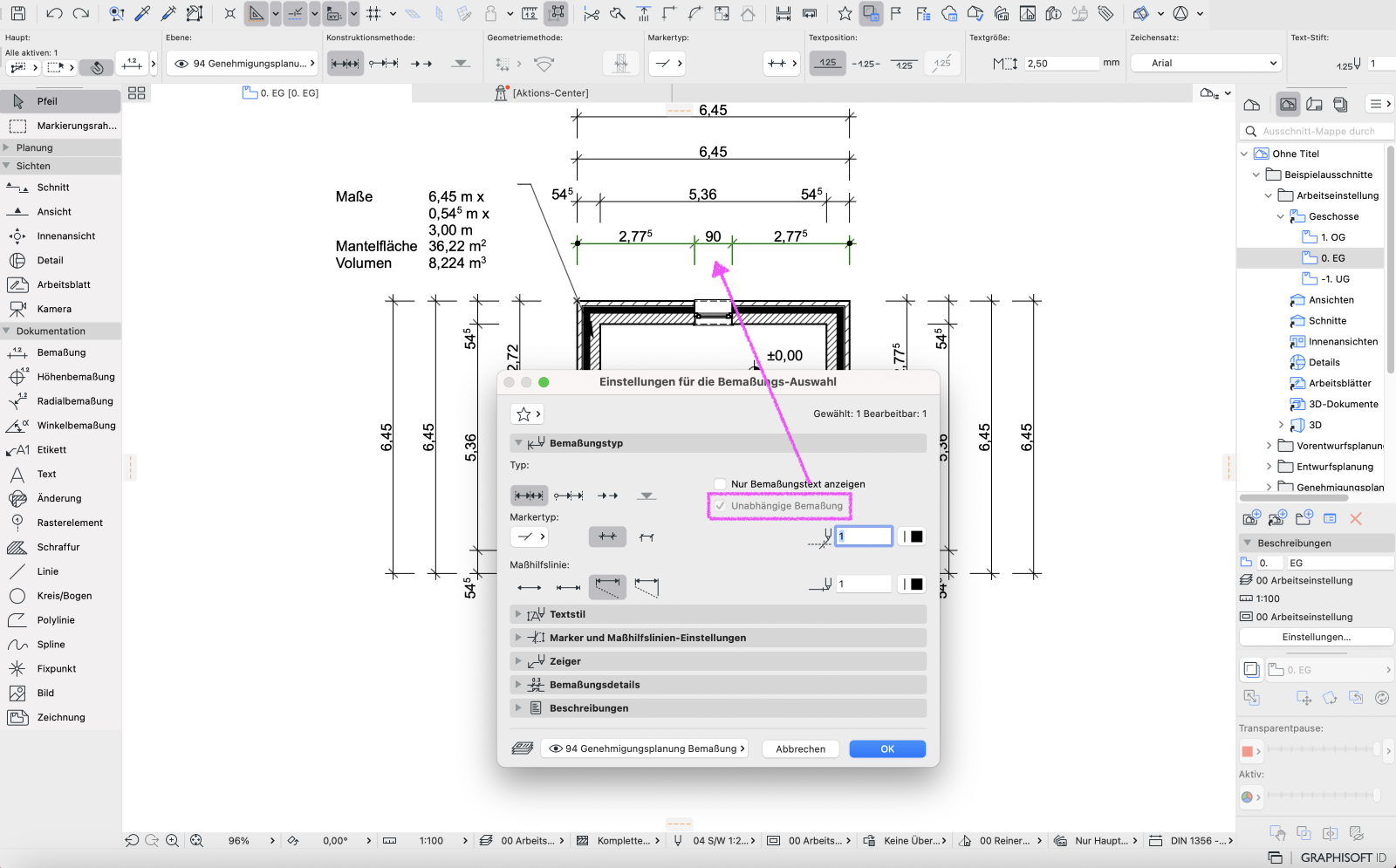Select the Zeichnung drawing tool

(x=61, y=717)
